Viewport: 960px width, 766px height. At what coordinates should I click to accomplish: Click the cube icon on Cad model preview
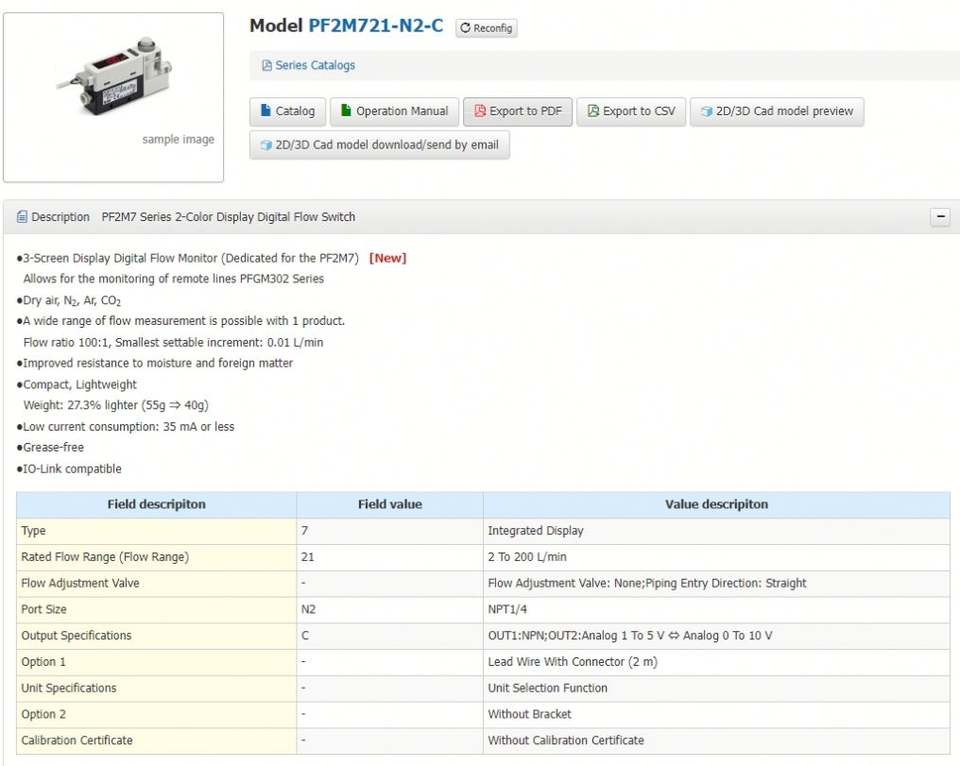(707, 111)
